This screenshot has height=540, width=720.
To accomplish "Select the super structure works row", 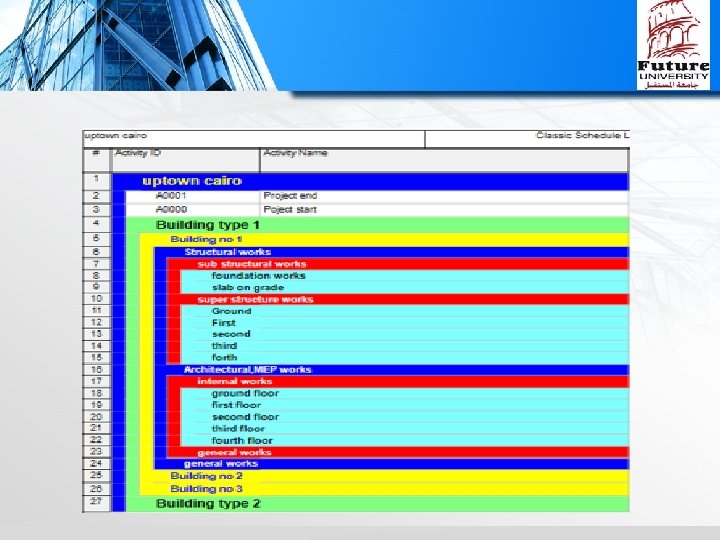I will pyautogui.click(x=398, y=300).
